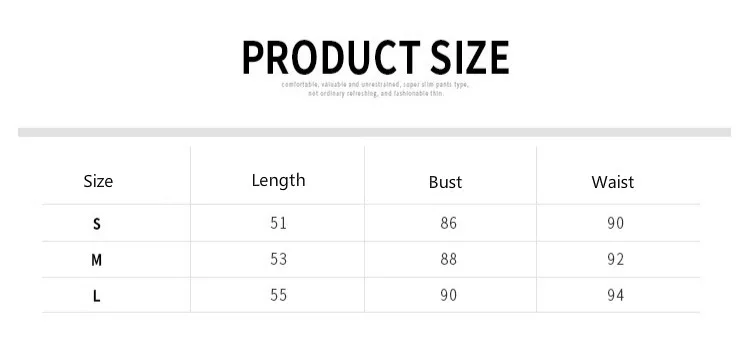Click the M size row label

click(x=97, y=260)
